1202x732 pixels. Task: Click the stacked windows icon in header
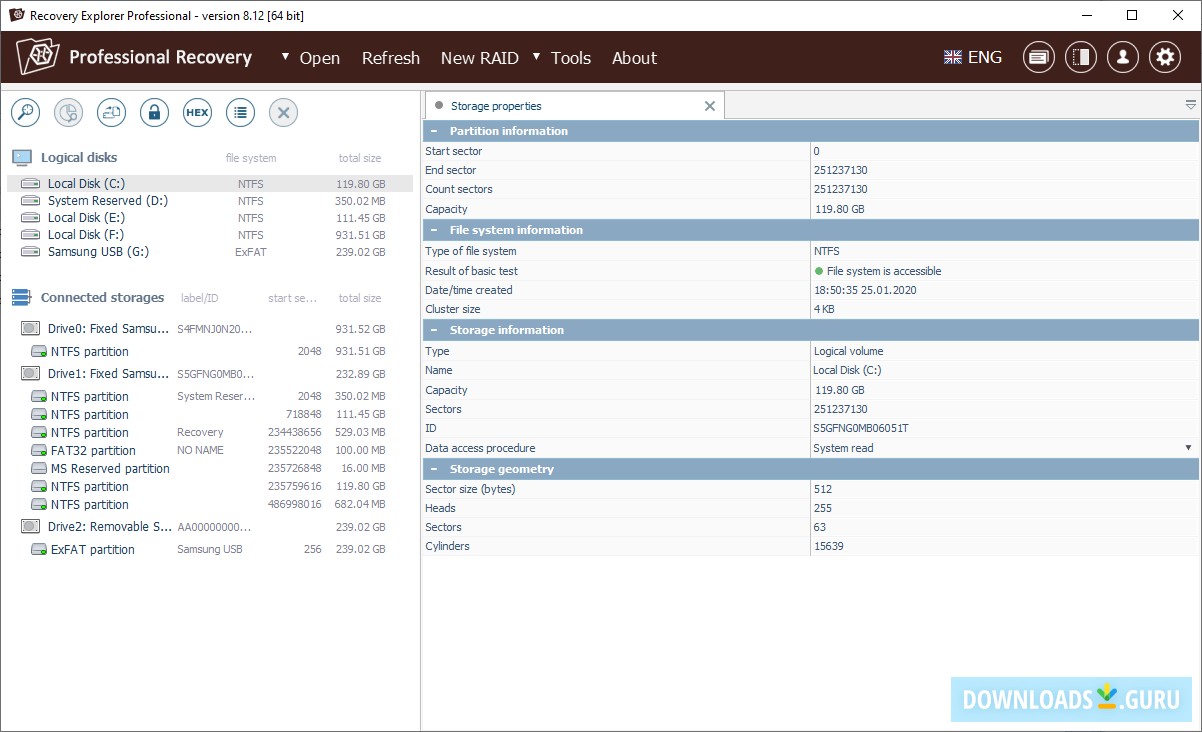(x=1038, y=57)
